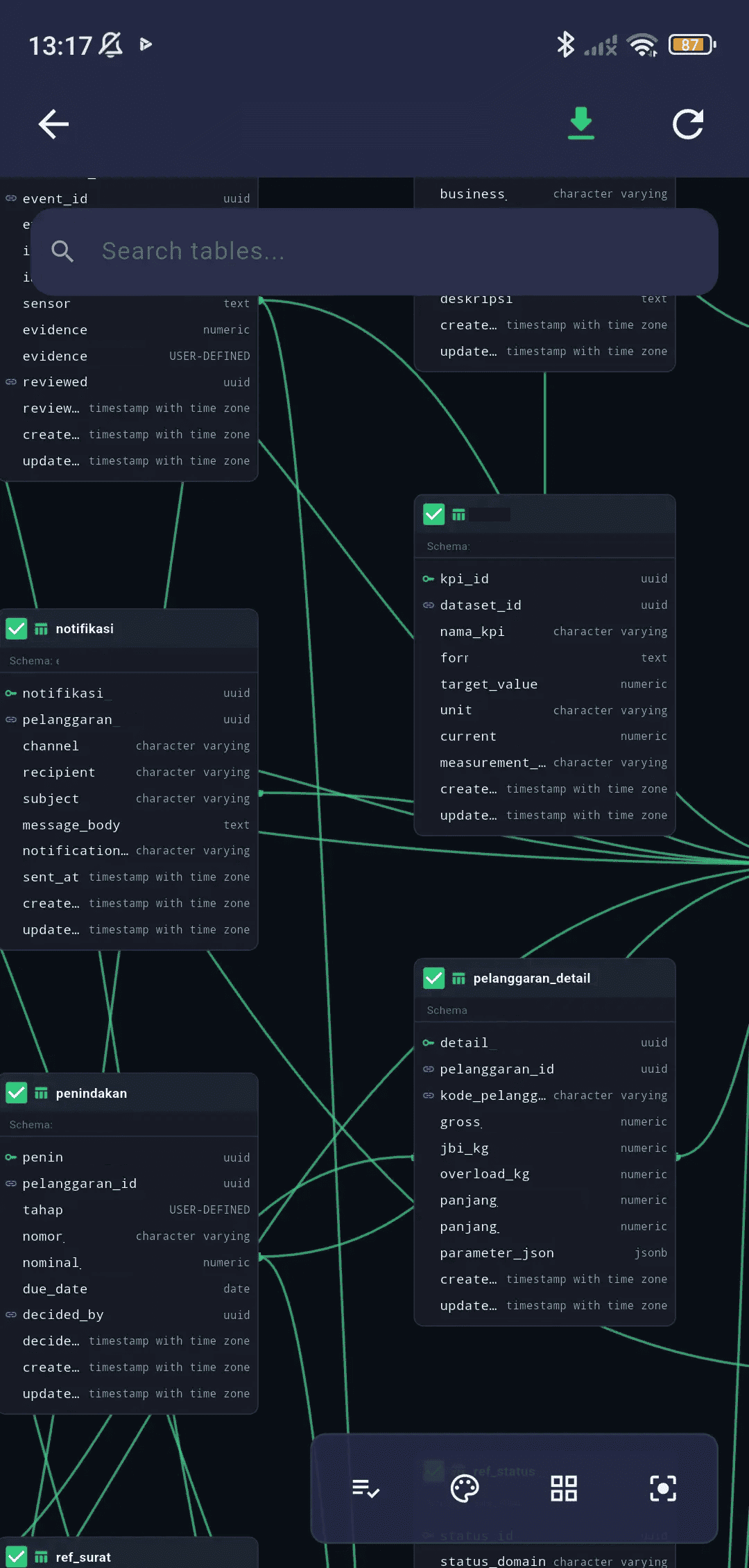
Task: Refresh the diagram with reload icon
Action: click(x=688, y=124)
